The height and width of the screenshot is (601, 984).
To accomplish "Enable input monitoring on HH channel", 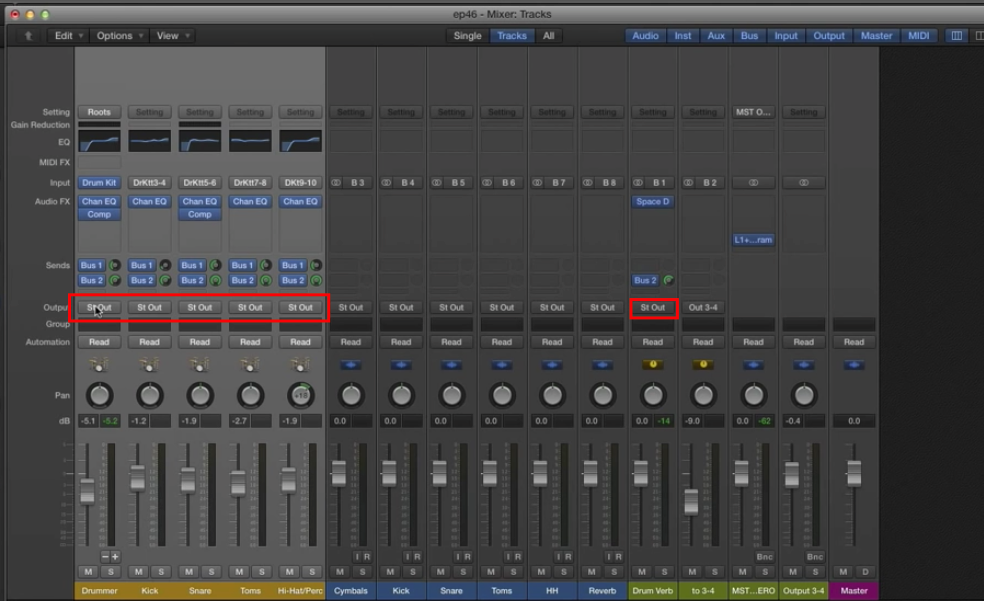I will tap(559, 556).
